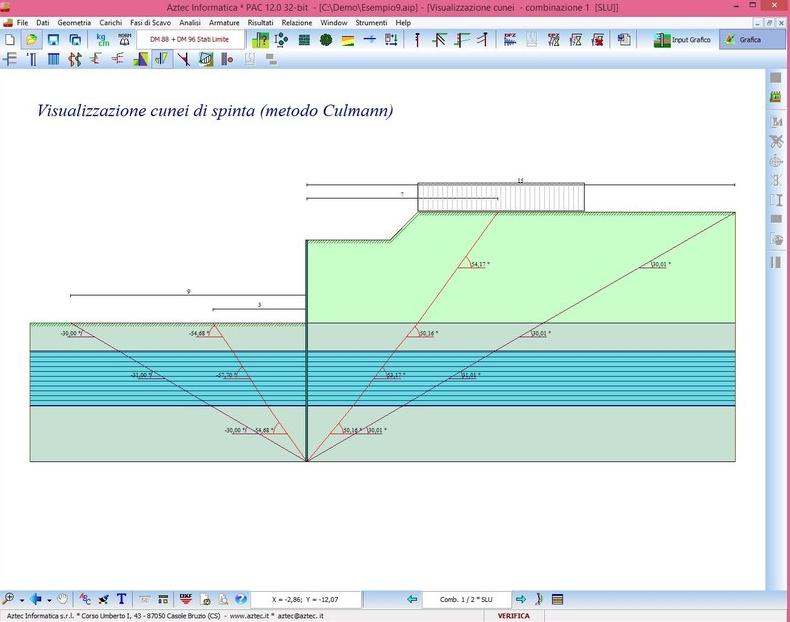Click the New file icon

click(10, 40)
